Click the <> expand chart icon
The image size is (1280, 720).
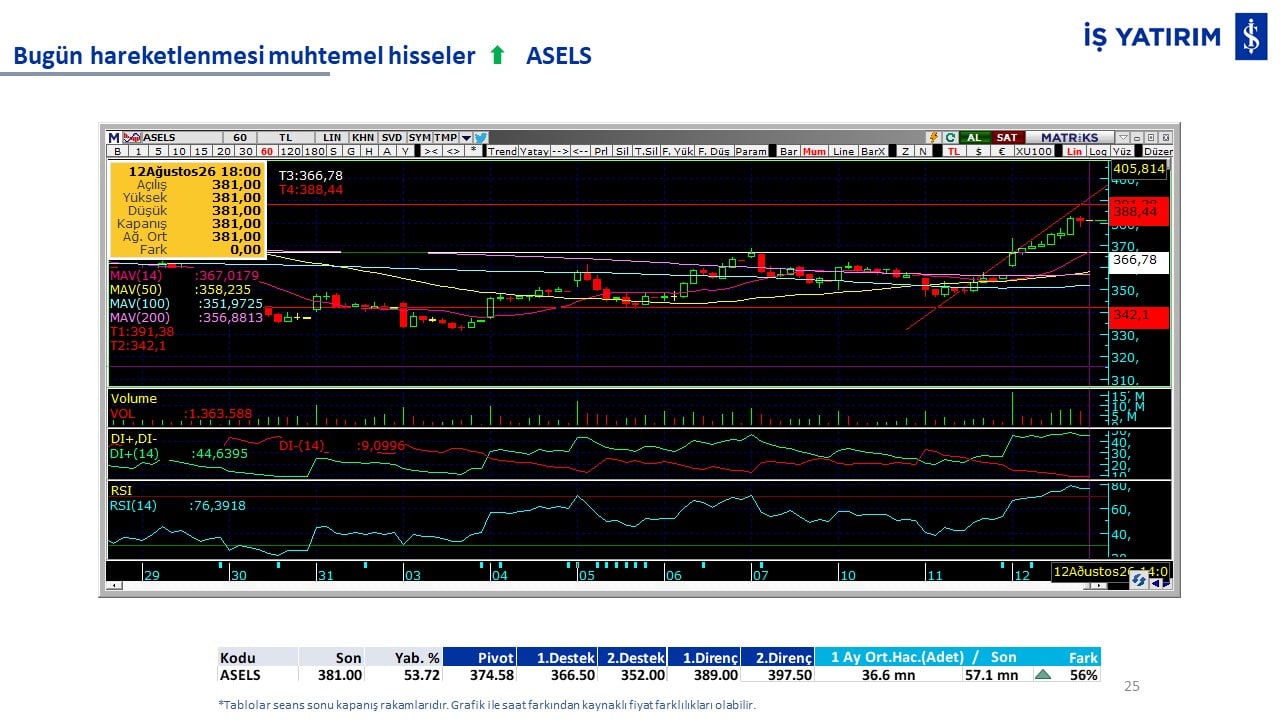point(453,151)
